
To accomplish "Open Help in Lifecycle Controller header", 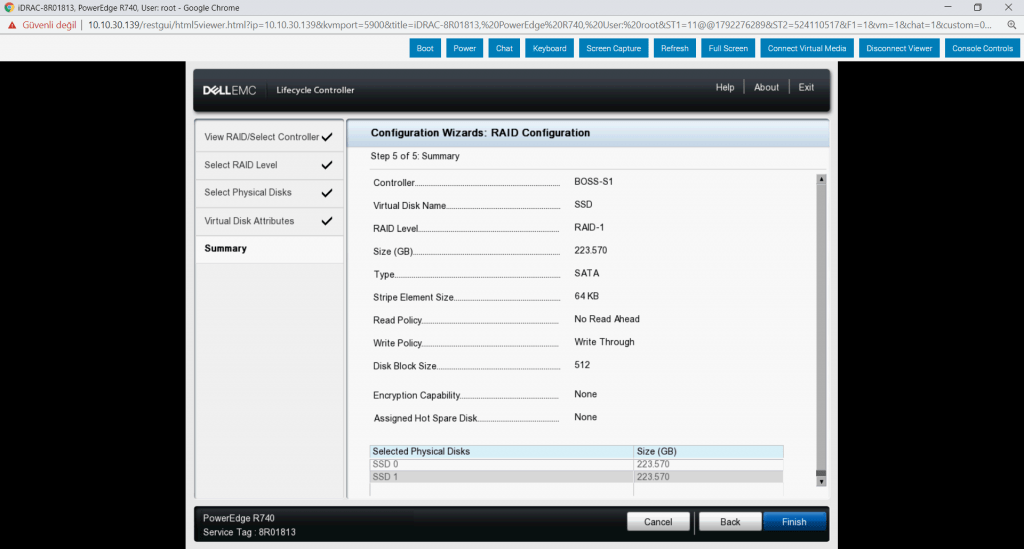I will point(725,88).
